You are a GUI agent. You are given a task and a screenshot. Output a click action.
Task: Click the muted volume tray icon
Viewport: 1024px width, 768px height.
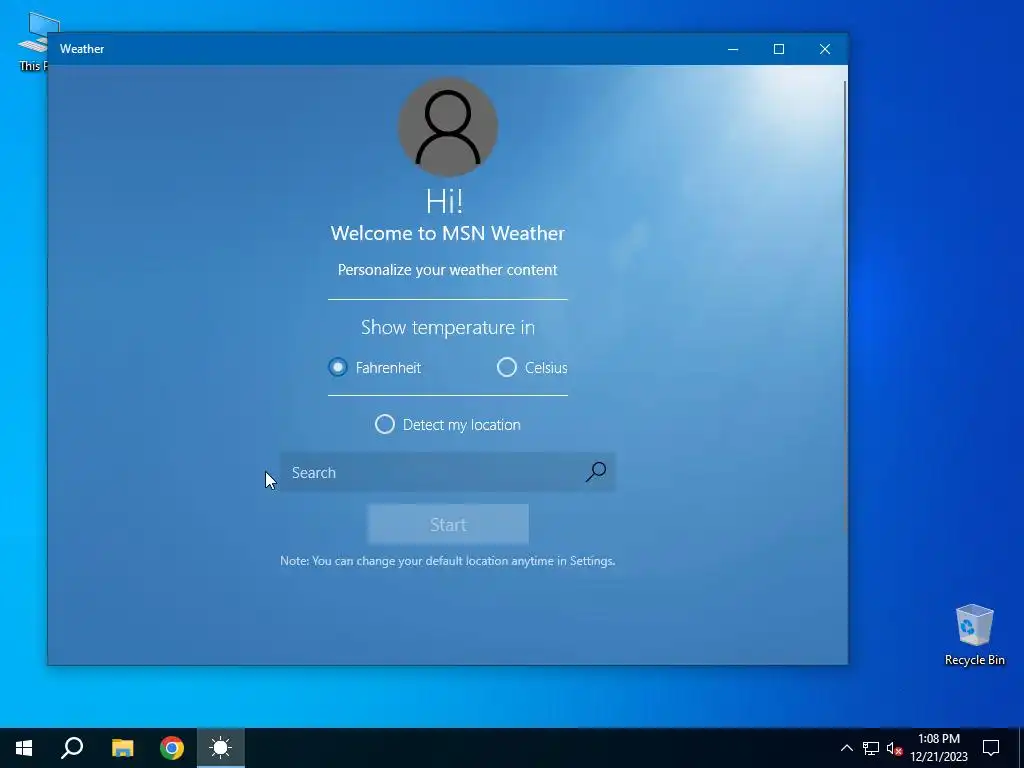point(894,748)
